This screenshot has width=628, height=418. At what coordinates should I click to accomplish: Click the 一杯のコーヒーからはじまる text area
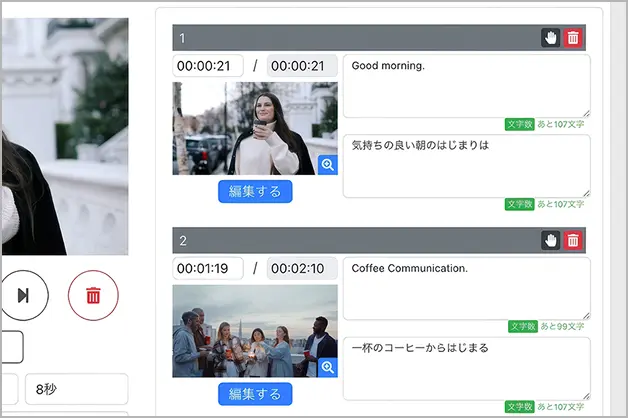[x=467, y=369]
